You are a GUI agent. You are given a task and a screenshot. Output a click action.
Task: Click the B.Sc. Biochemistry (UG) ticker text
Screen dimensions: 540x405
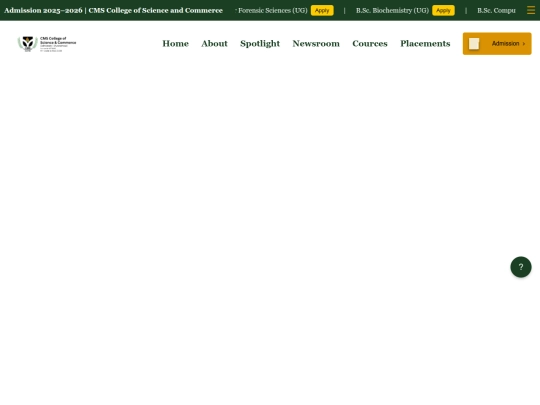392,10
